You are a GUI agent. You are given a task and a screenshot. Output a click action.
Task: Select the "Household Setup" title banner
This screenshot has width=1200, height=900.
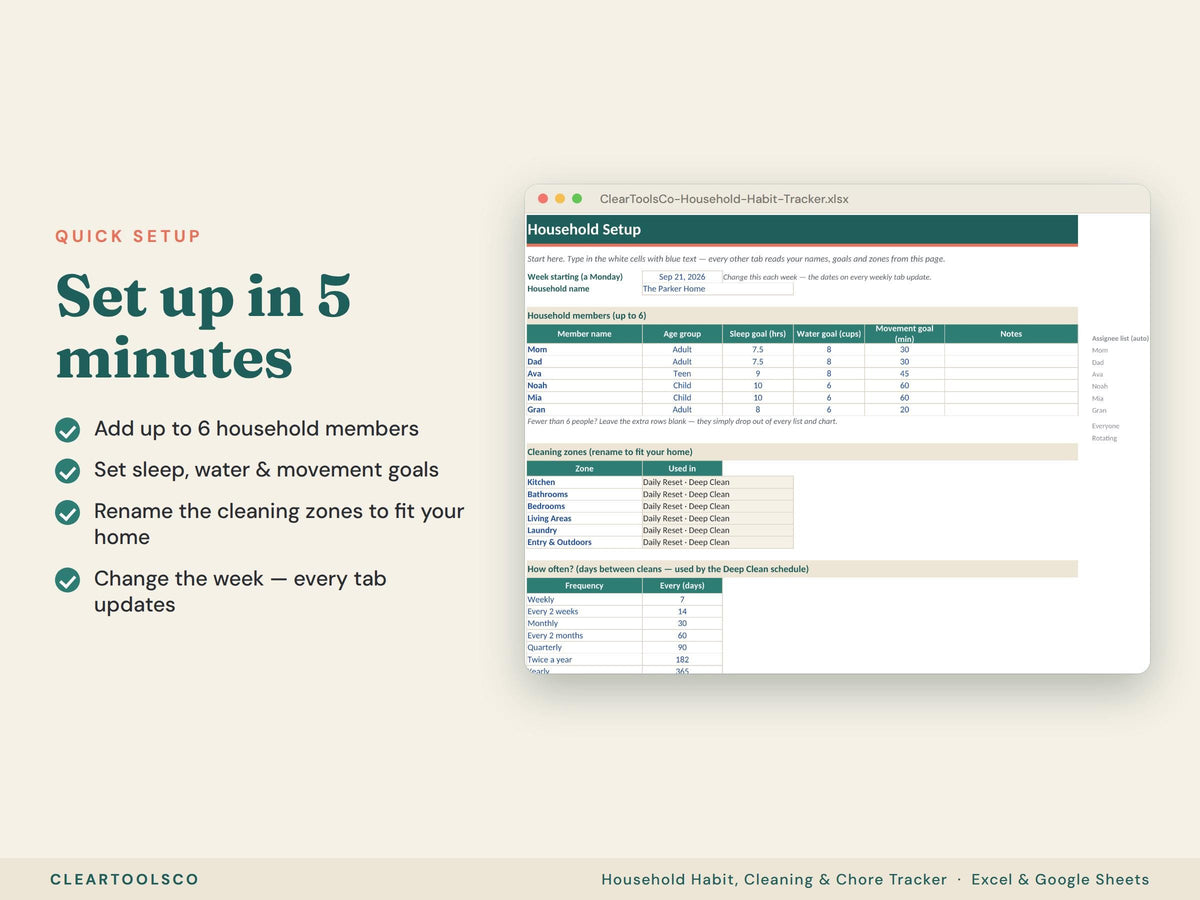click(802, 229)
